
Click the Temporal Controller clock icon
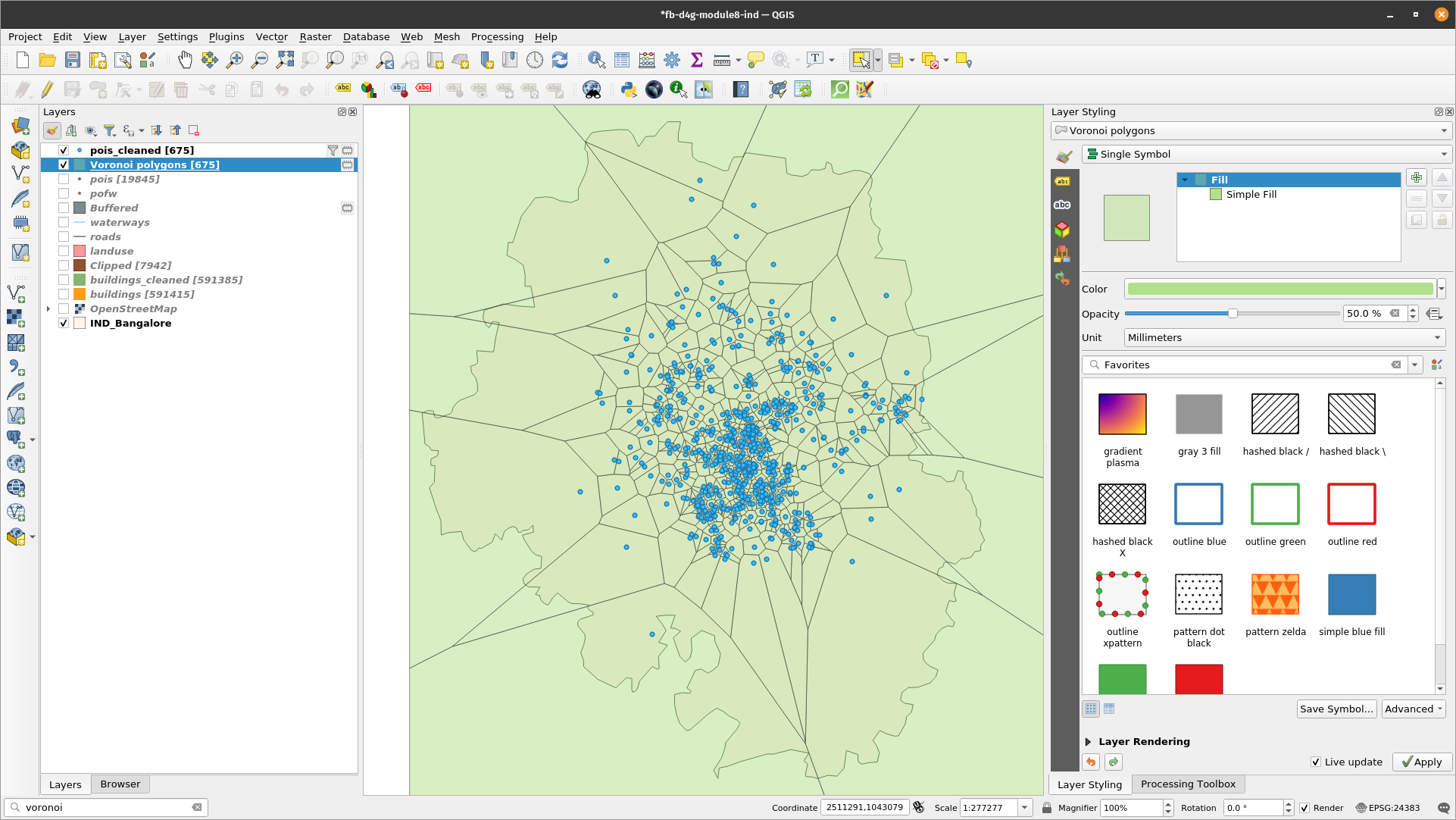535,61
